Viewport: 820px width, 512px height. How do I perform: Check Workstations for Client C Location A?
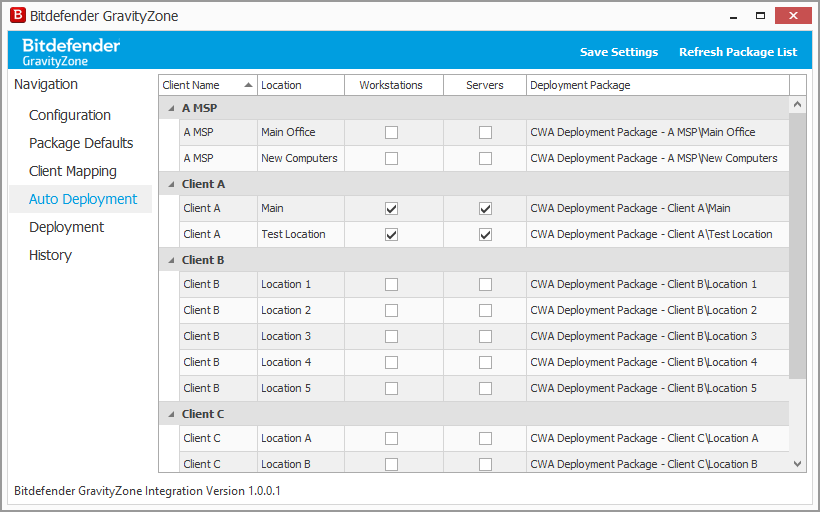[x=391, y=439]
